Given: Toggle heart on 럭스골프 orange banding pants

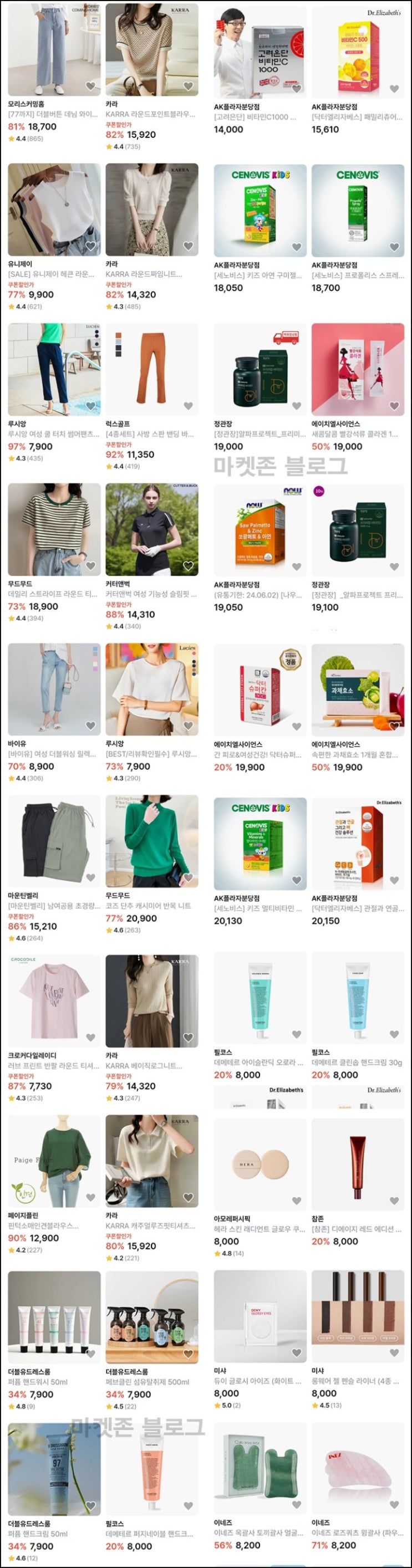Looking at the screenshot, I should (188, 406).
